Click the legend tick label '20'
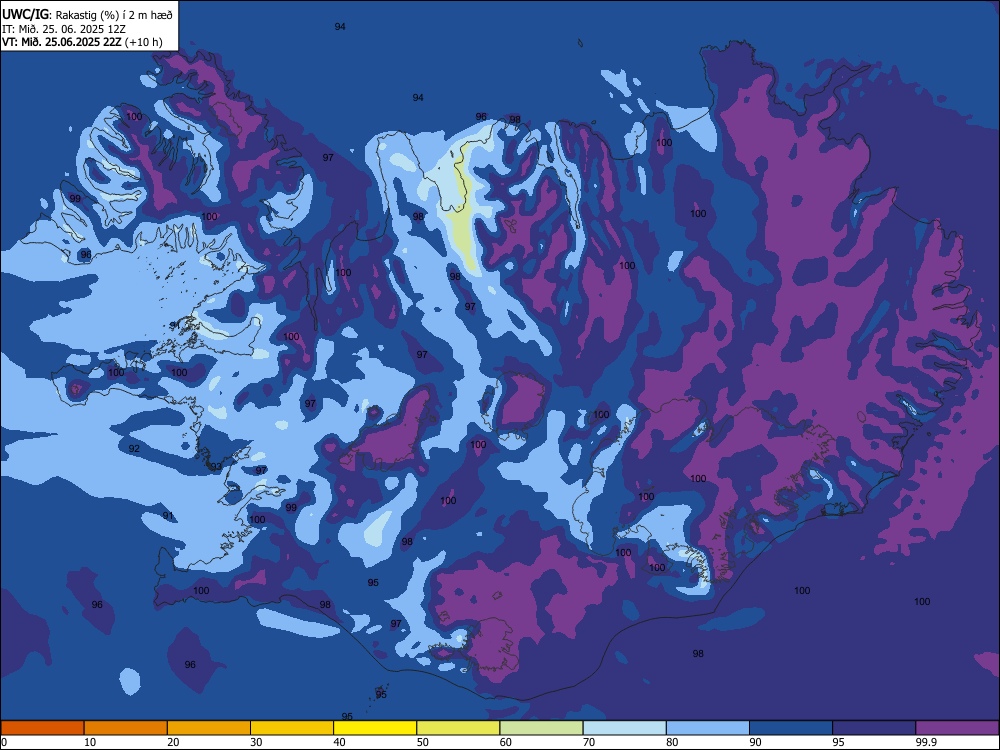The image size is (1000, 750). pyautogui.click(x=173, y=742)
